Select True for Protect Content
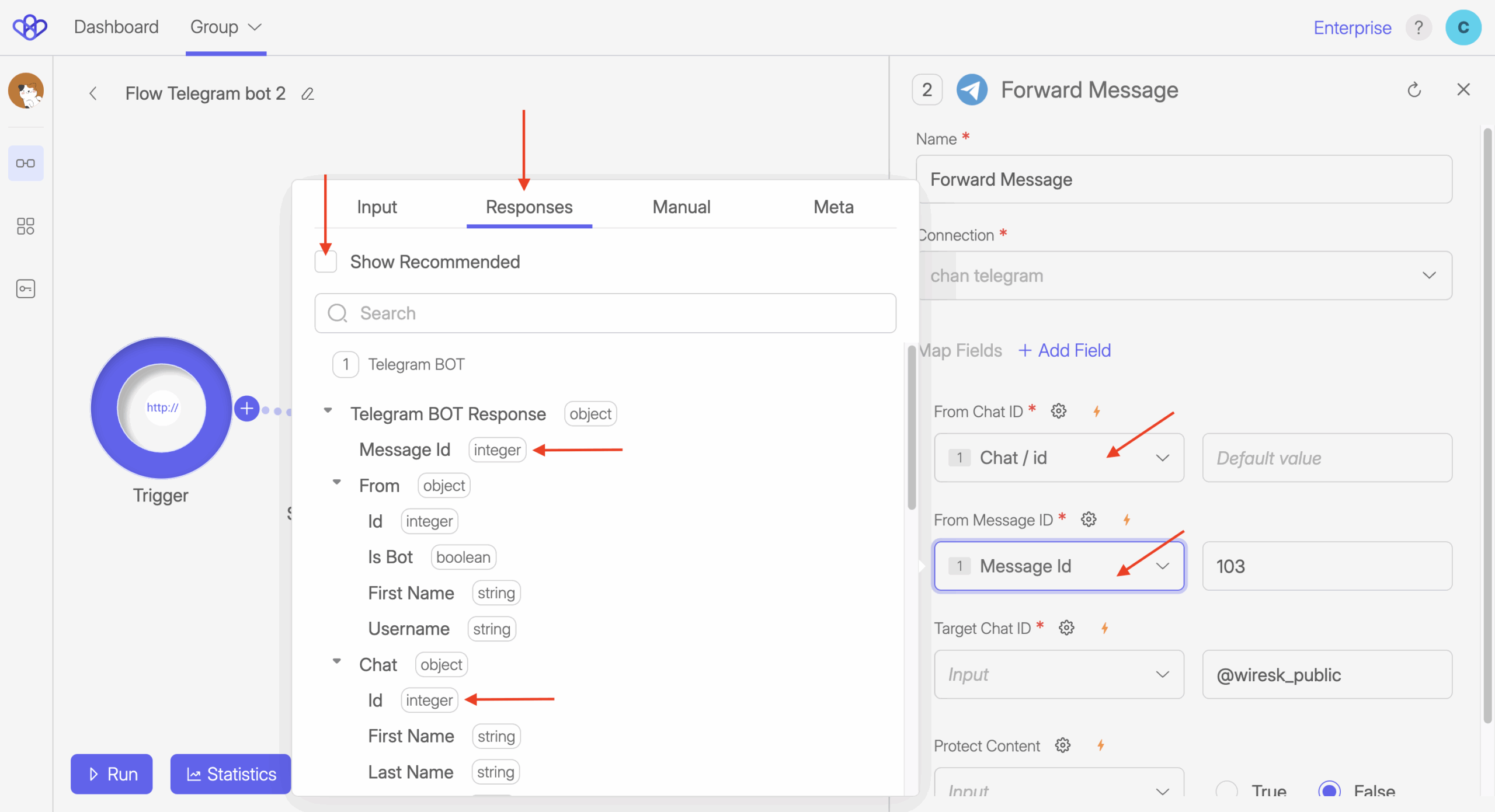1495x812 pixels. (1227, 790)
